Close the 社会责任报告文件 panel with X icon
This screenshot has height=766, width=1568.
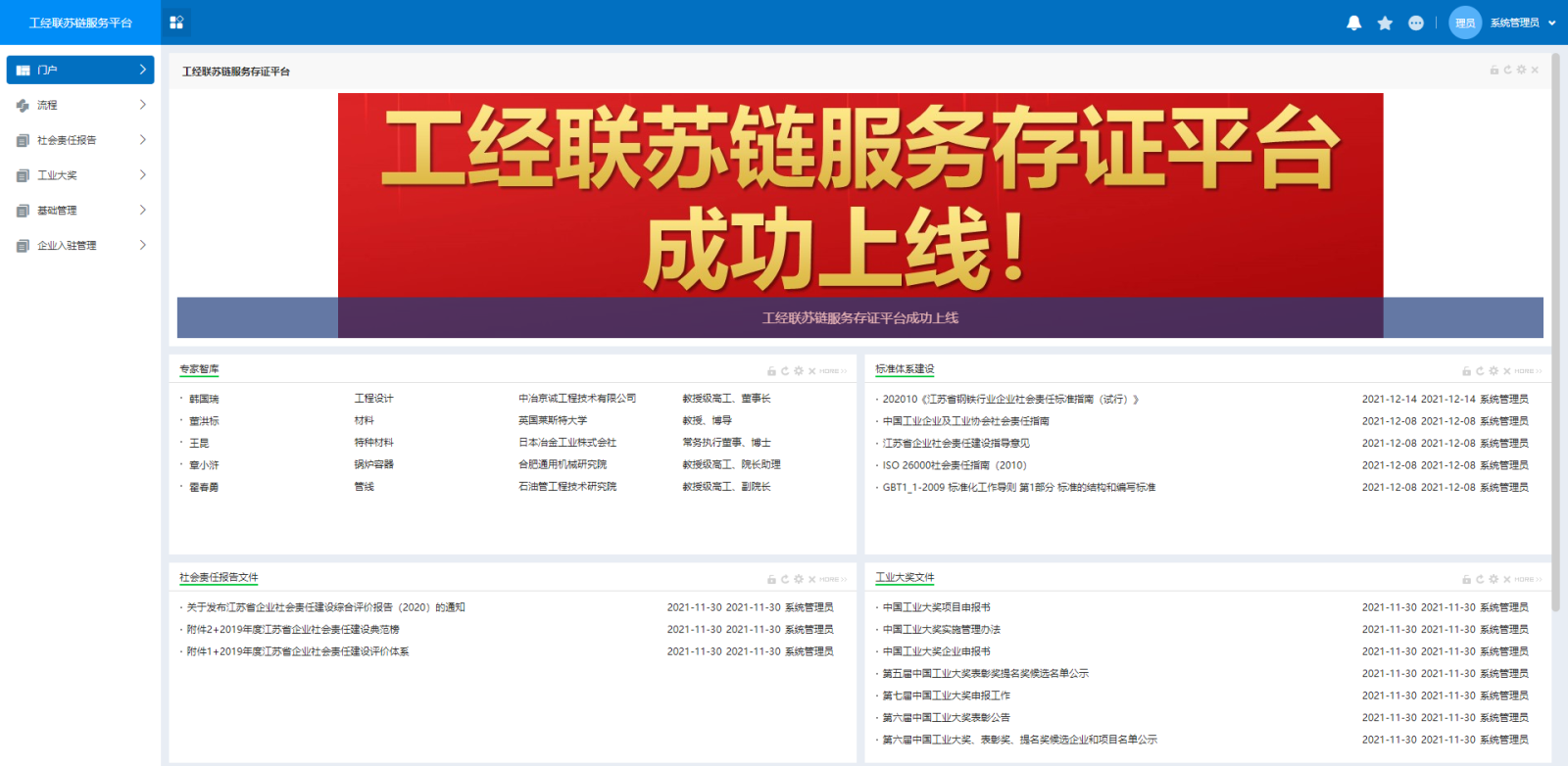click(x=811, y=580)
